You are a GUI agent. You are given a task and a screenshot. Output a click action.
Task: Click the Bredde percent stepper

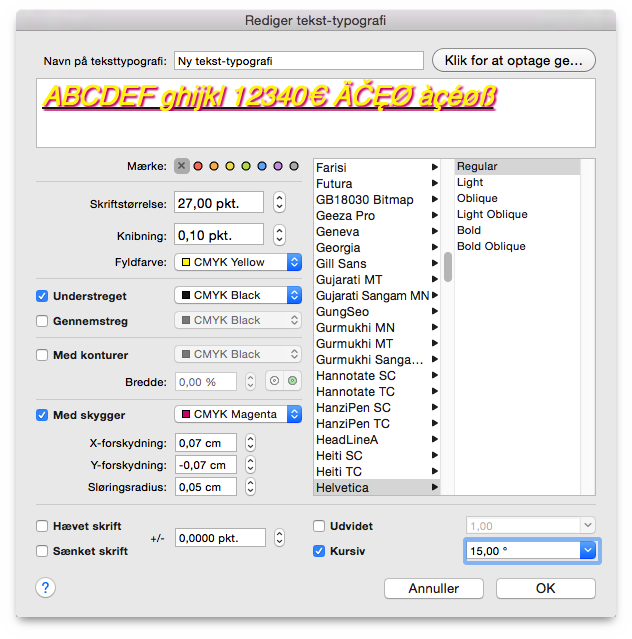click(x=251, y=382)
